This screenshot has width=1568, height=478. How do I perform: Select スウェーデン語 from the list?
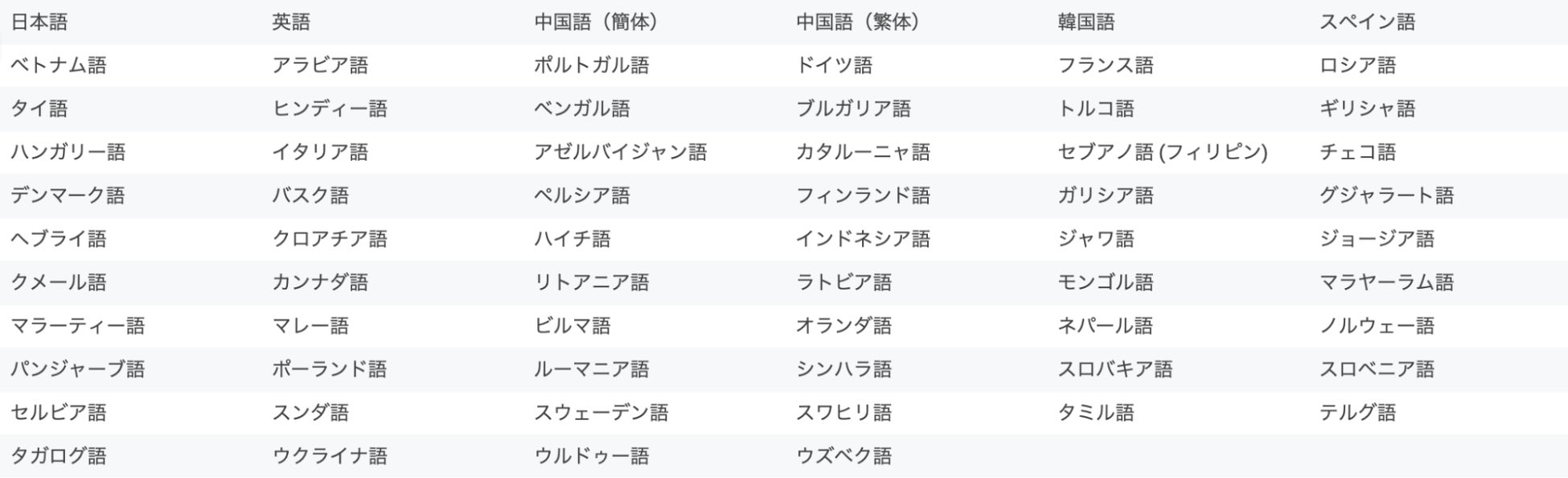pyautogui.click(x=601, y=414)
